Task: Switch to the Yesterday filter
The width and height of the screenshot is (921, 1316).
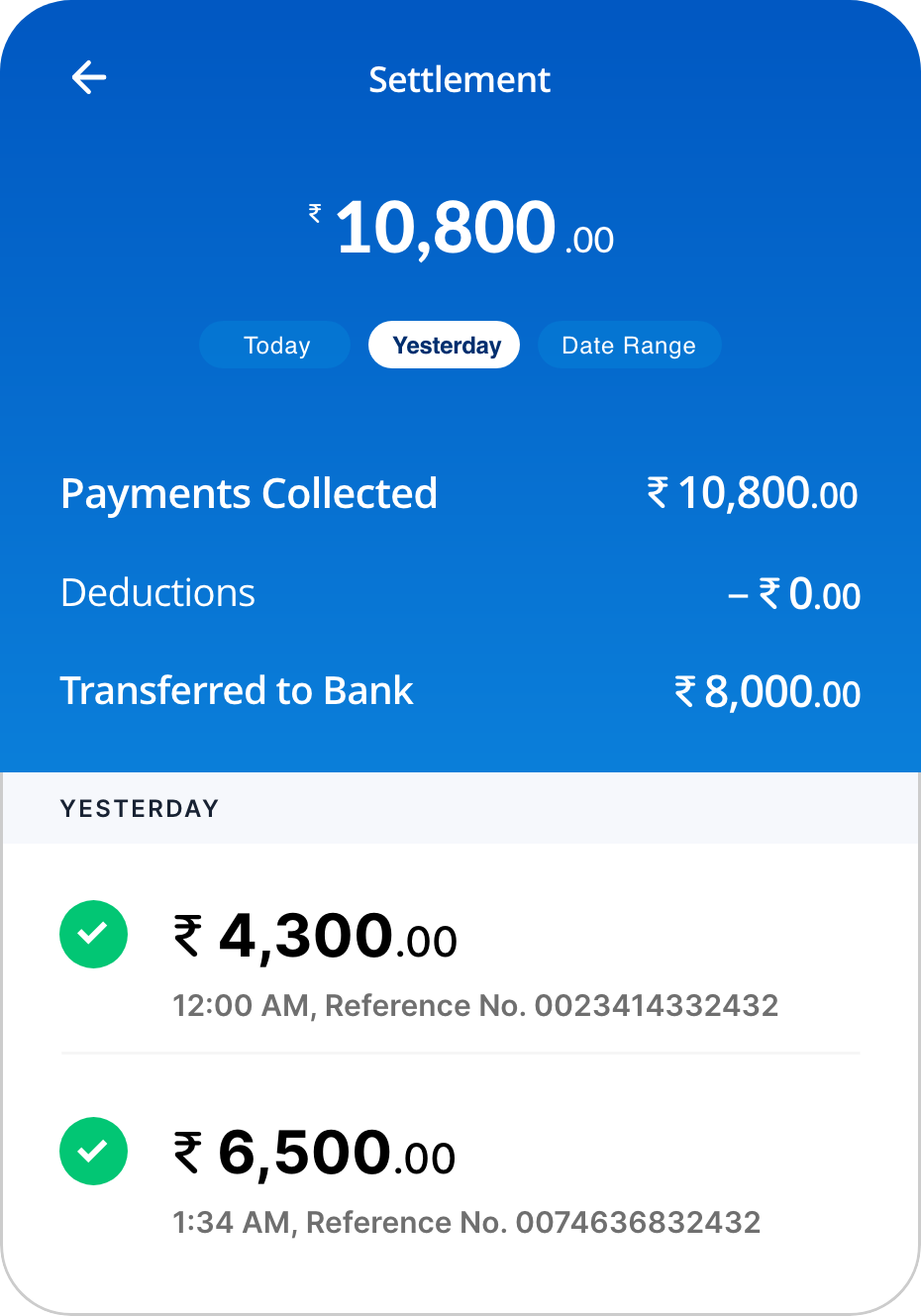Action: pyautogui.click(x=444, y=345)
